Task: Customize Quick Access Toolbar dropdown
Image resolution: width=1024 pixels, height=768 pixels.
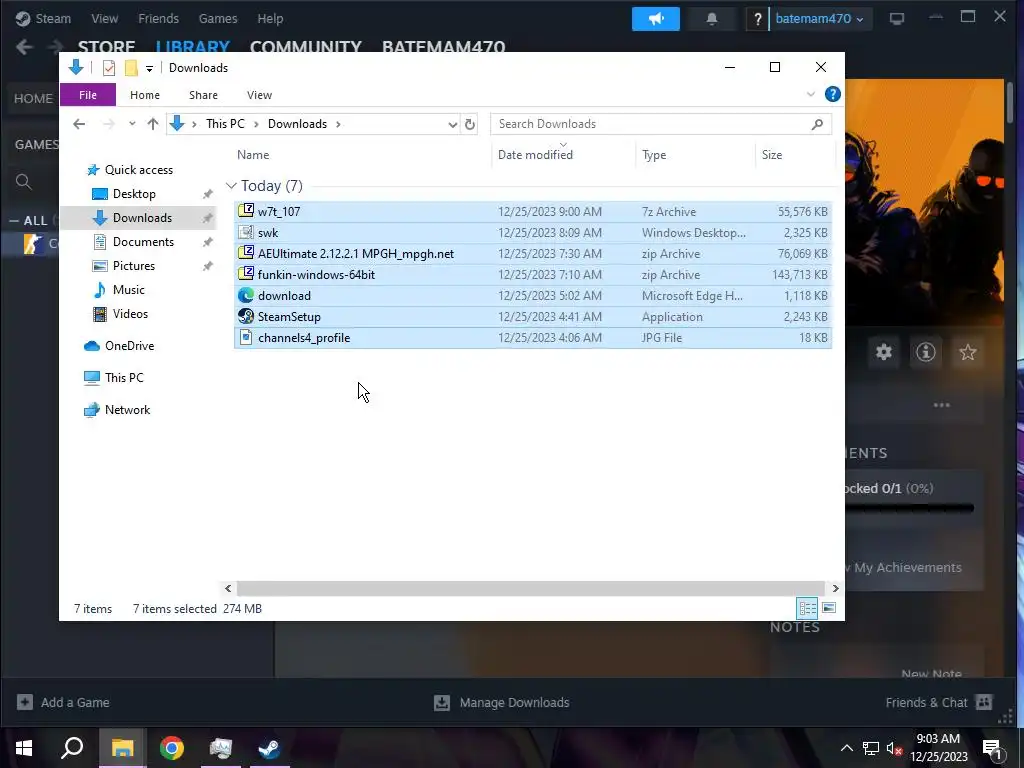Action: (x=150, y=69)
